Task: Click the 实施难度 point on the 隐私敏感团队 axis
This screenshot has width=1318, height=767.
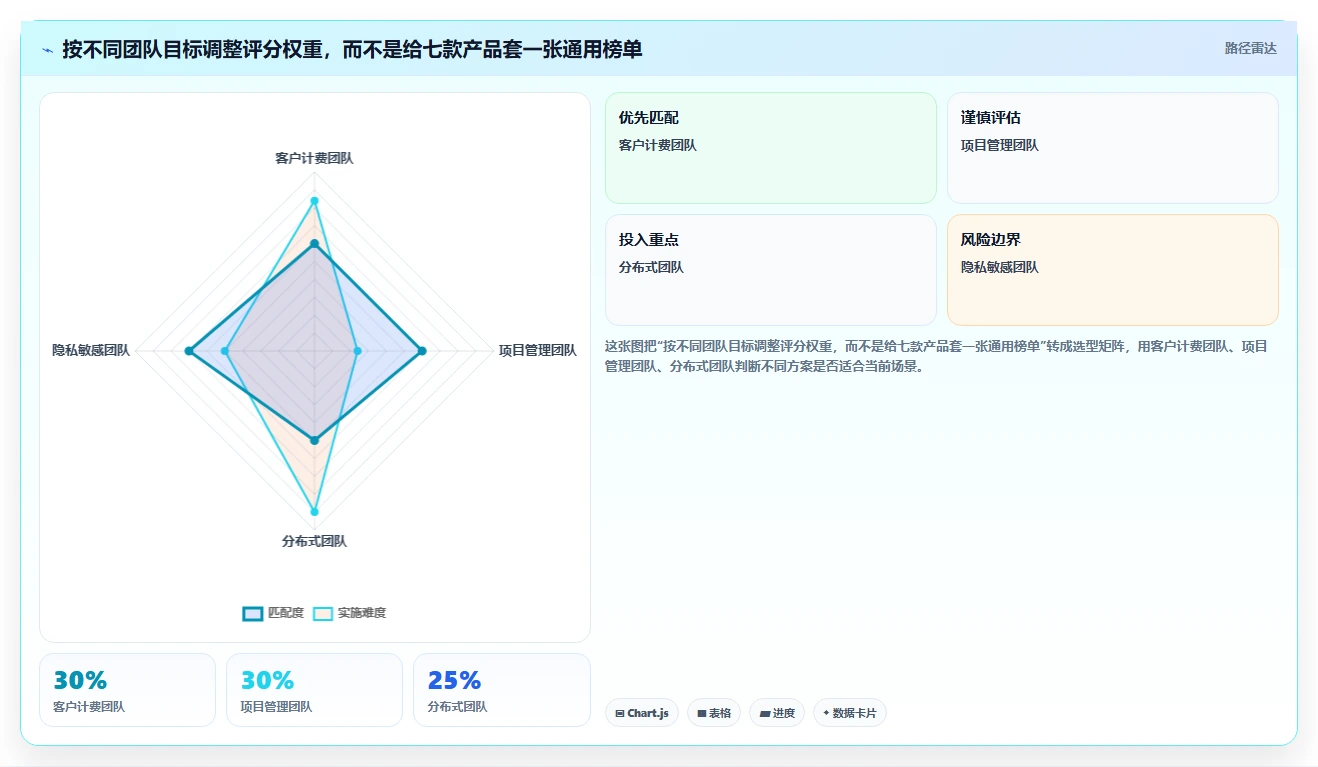Action: click(x=225, y=351)
